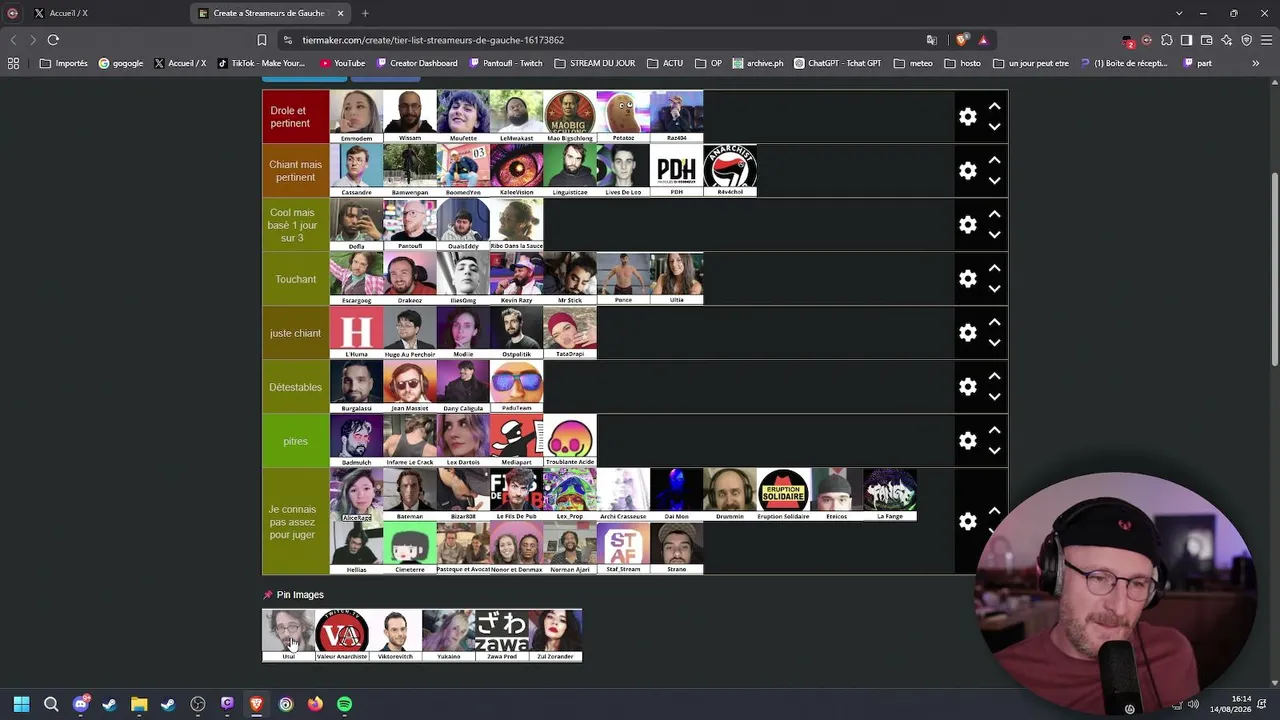Move pitres tier down
The image size is (1280, 720).
994,451
